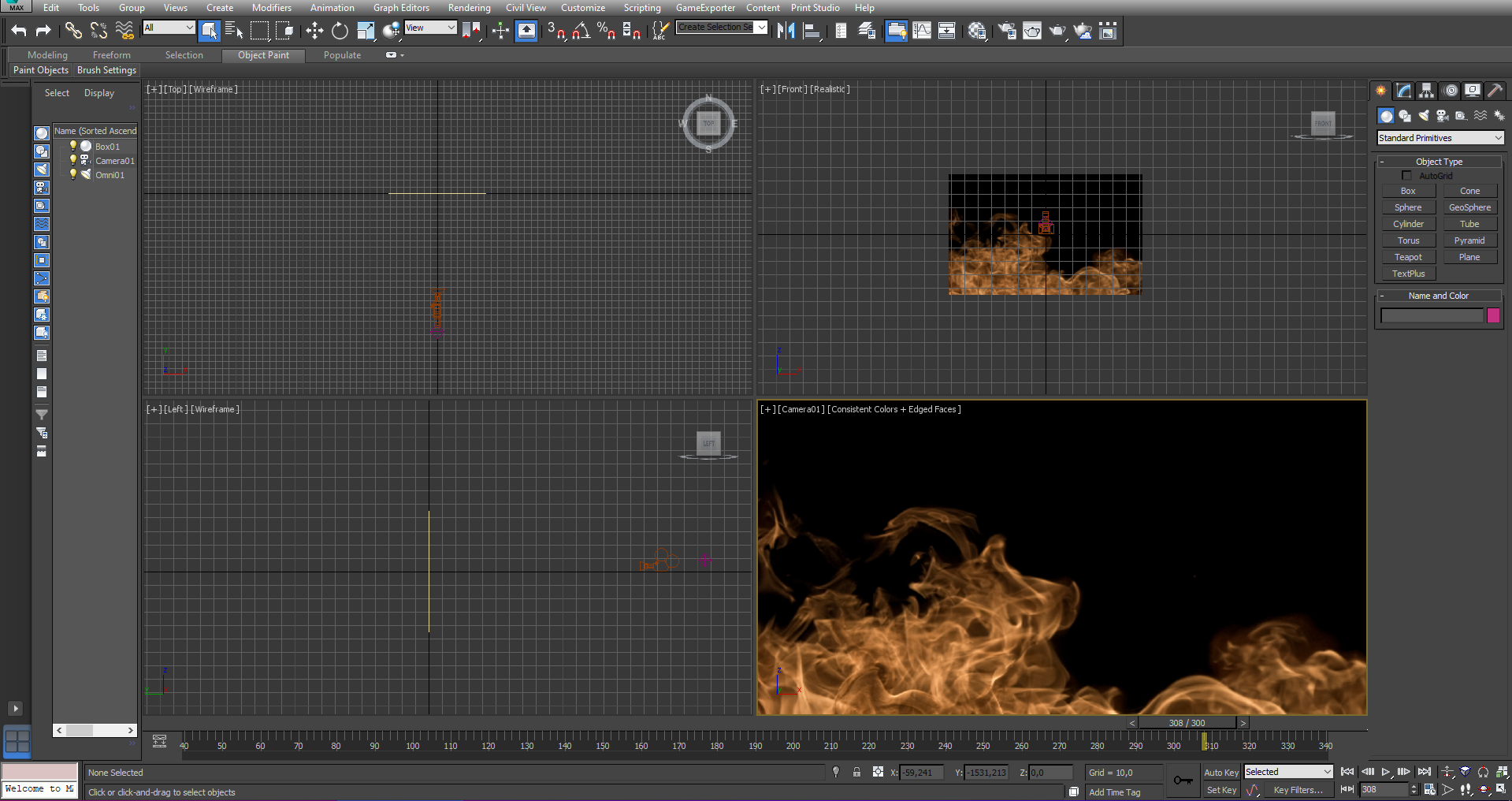The width and height of the screenshot is (1512, 801).
Task: Toggle the Auto Key animation mode
Action: click(1220, 773)
